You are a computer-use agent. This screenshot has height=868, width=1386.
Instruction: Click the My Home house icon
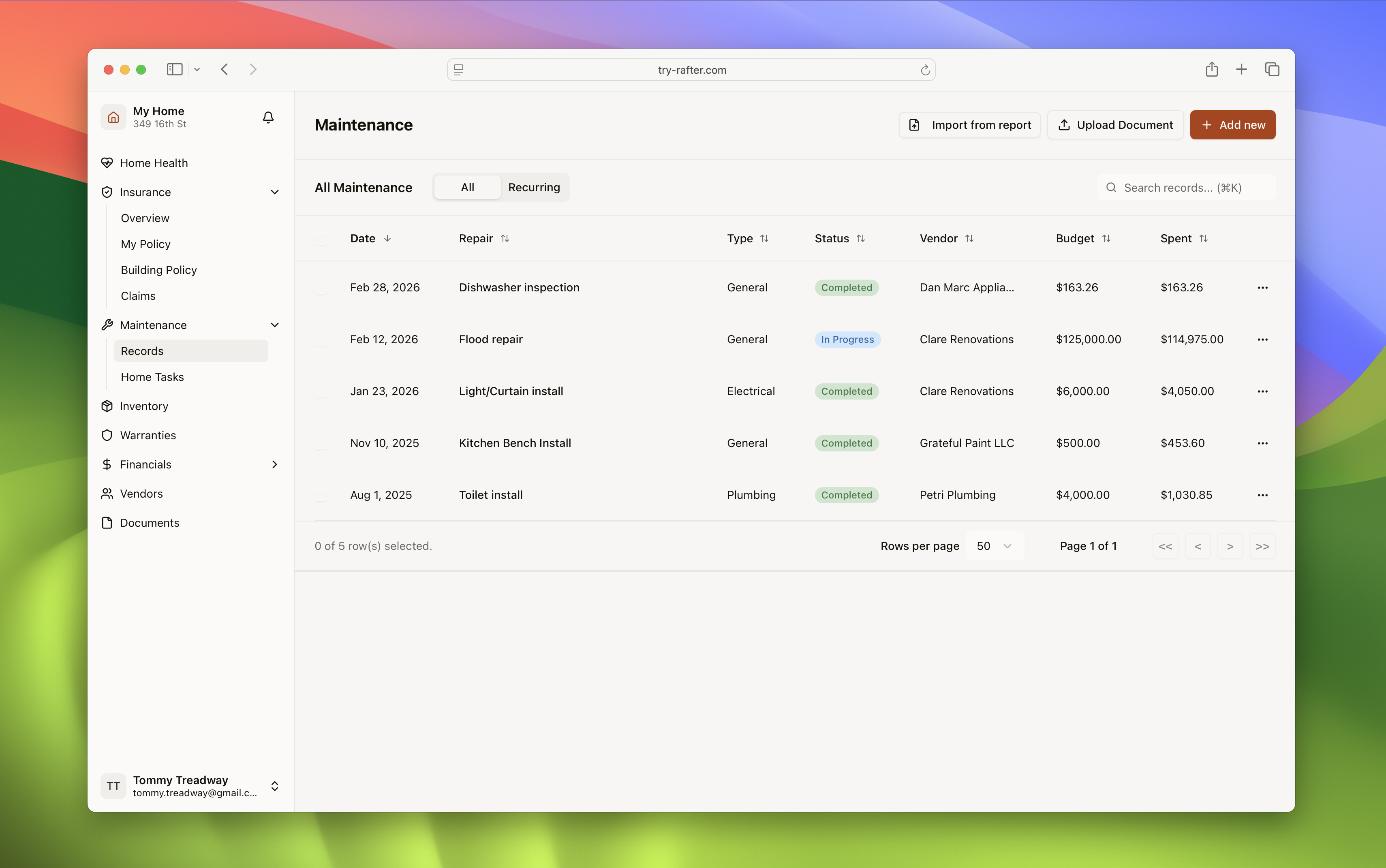coord(113,117)
